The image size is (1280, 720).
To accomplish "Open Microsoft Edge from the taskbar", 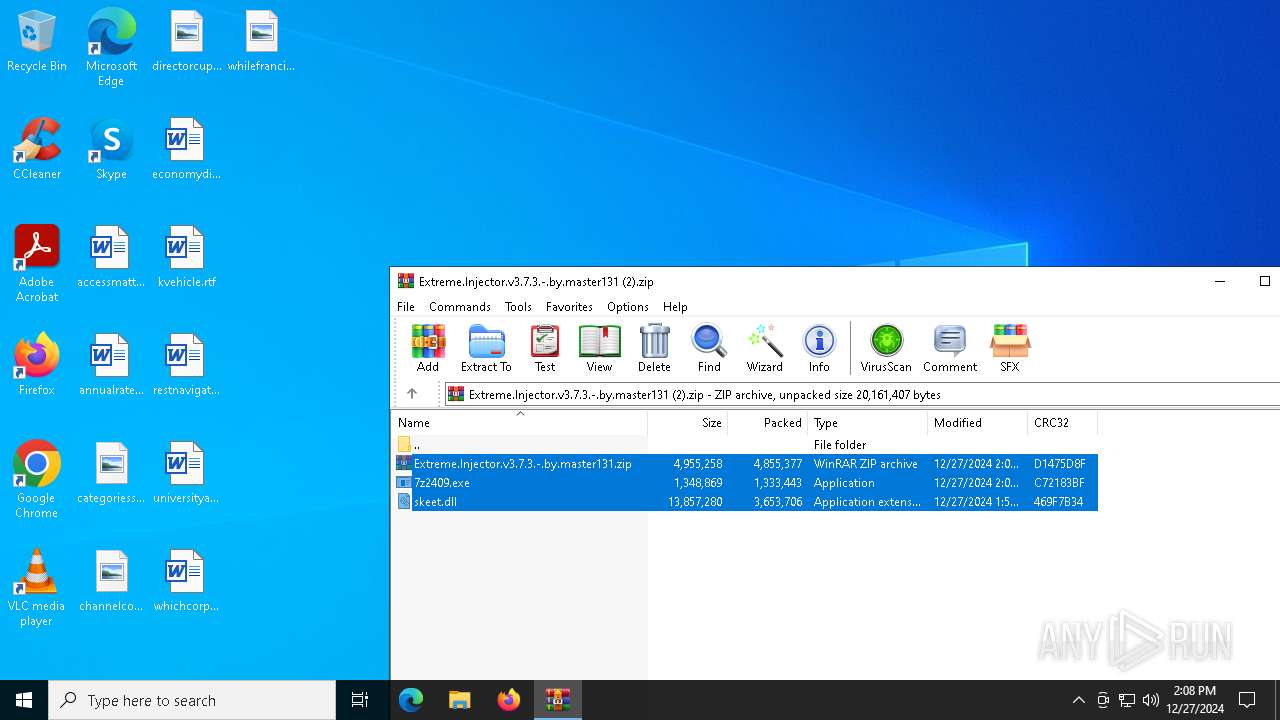I will tap(411, 700).
